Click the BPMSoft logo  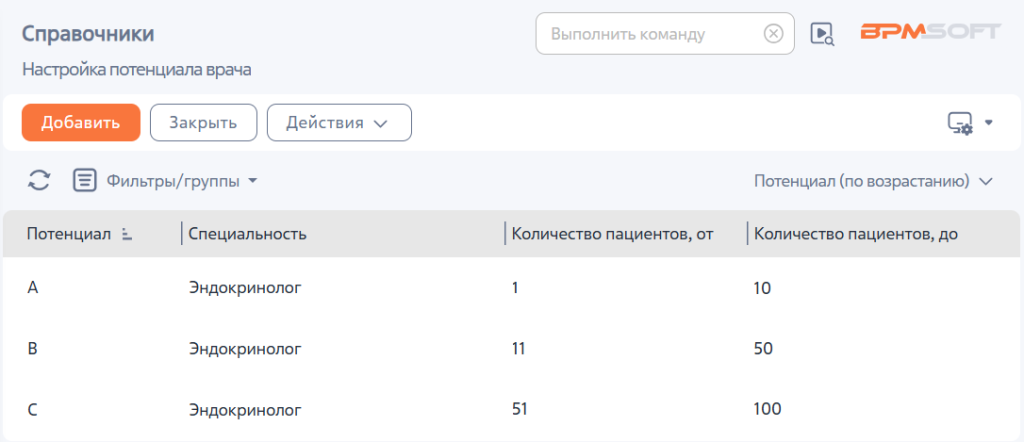[x=930, y=32]
